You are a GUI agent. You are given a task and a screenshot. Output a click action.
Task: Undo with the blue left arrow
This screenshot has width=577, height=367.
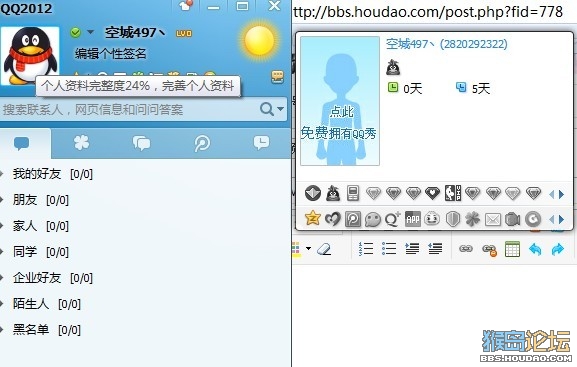pyautogui.click(x=535, y=249)
